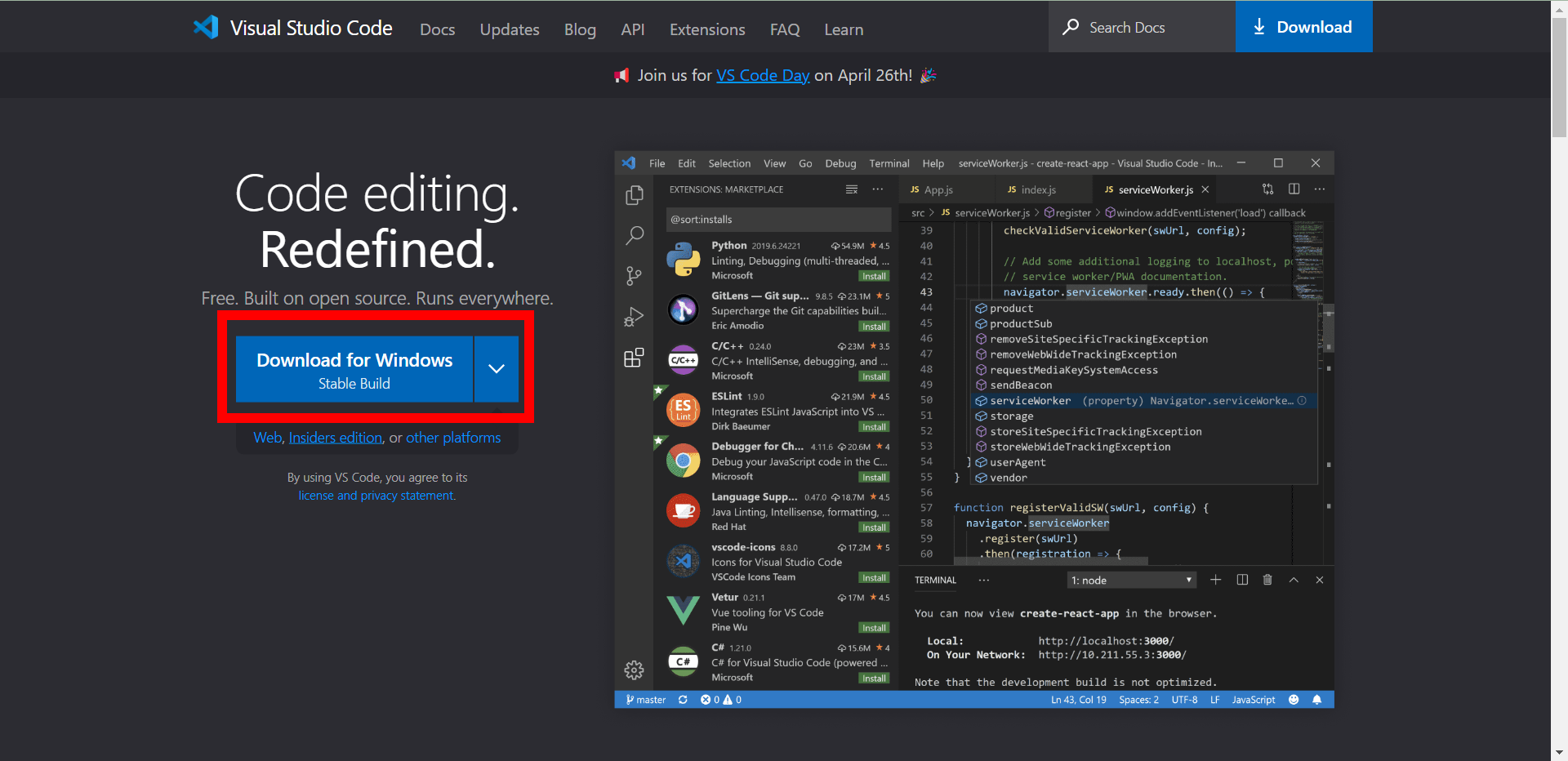The image size is (1568, 761).
Task: Click the Search Docs input field
Action: click(x=1142, y=27)
